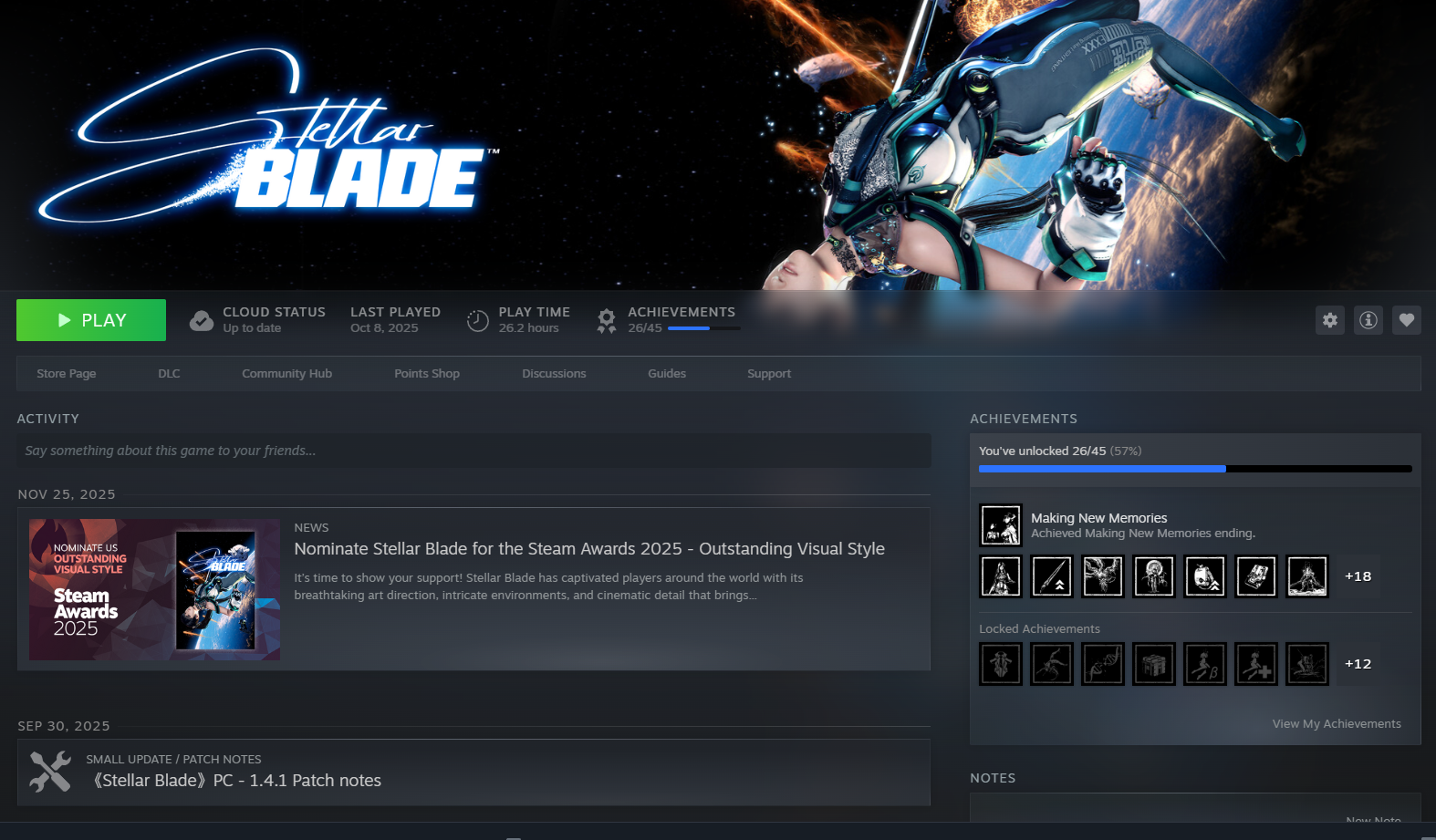1436x840 pixels.
Task: Open the Support page
Action: (769, 374)
